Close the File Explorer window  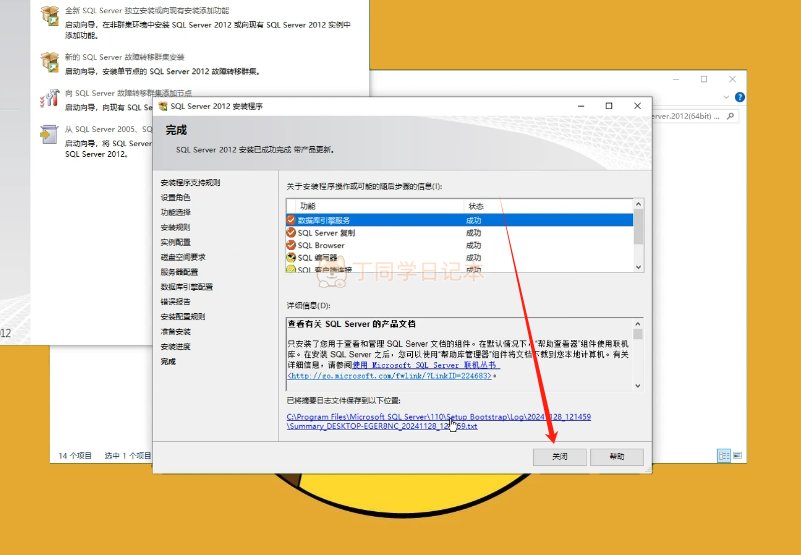732,79
